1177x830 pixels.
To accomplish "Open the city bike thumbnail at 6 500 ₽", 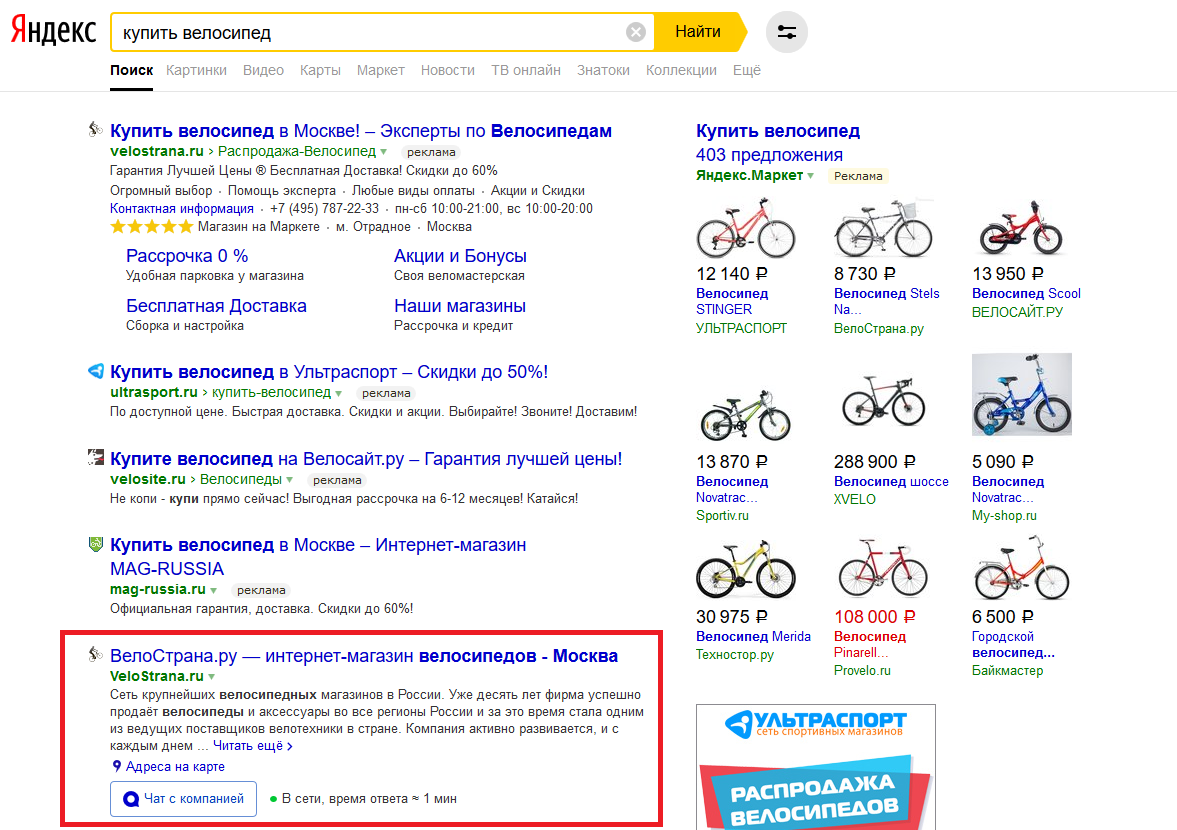I will click(1022, 567).
